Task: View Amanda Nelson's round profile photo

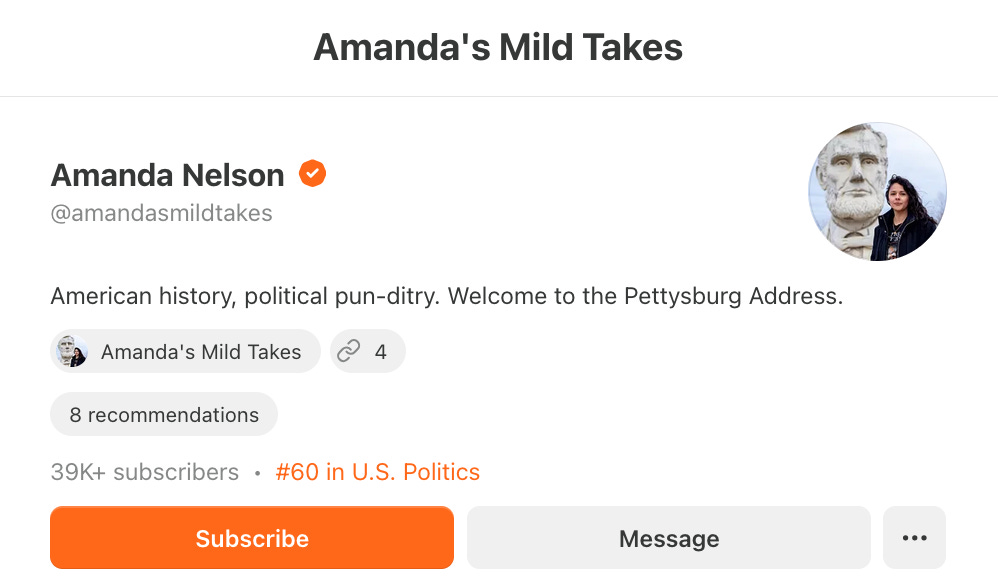Action: [877, 192]
